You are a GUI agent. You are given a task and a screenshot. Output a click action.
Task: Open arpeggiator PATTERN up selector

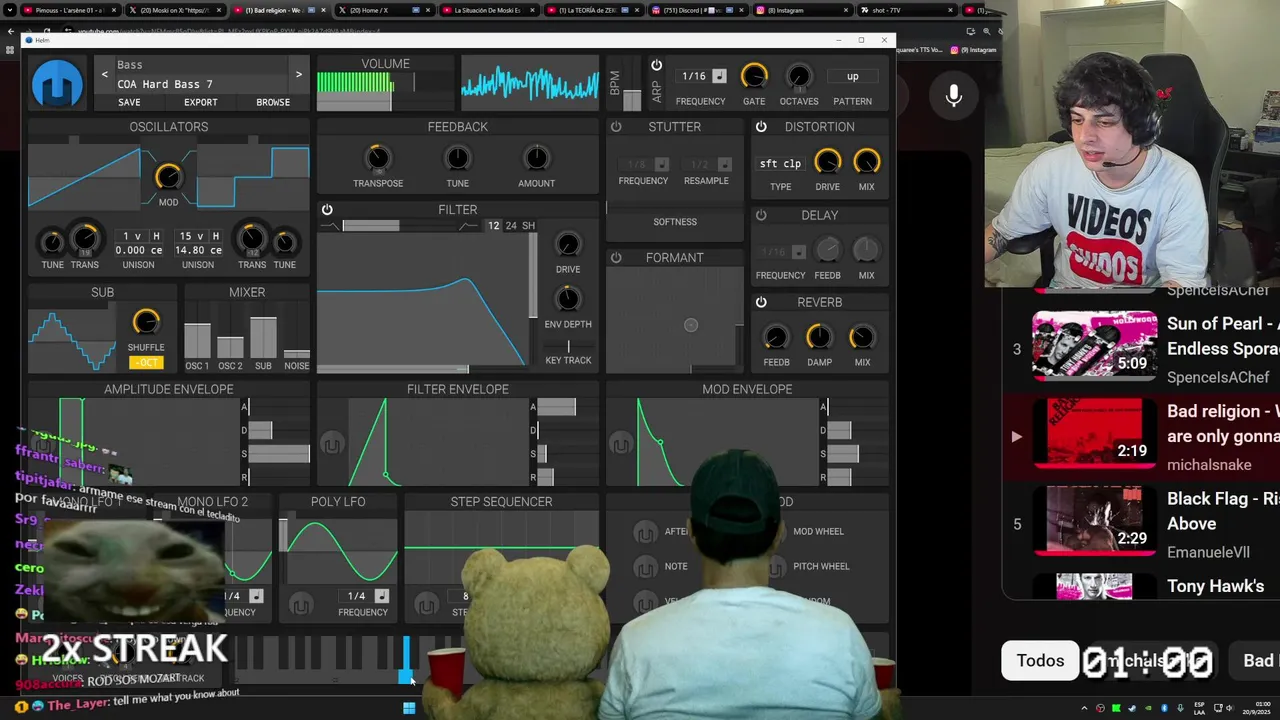[852, 76]
